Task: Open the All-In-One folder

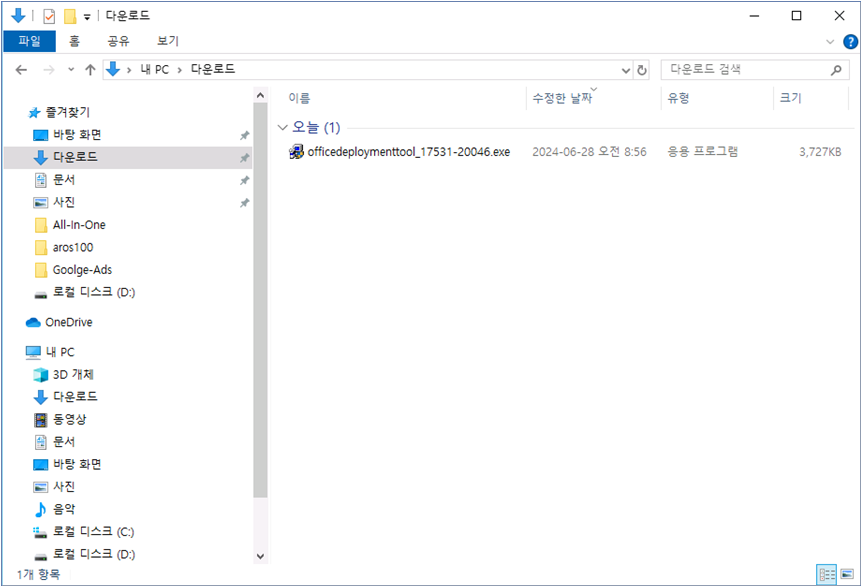Action: coord(79,225)
